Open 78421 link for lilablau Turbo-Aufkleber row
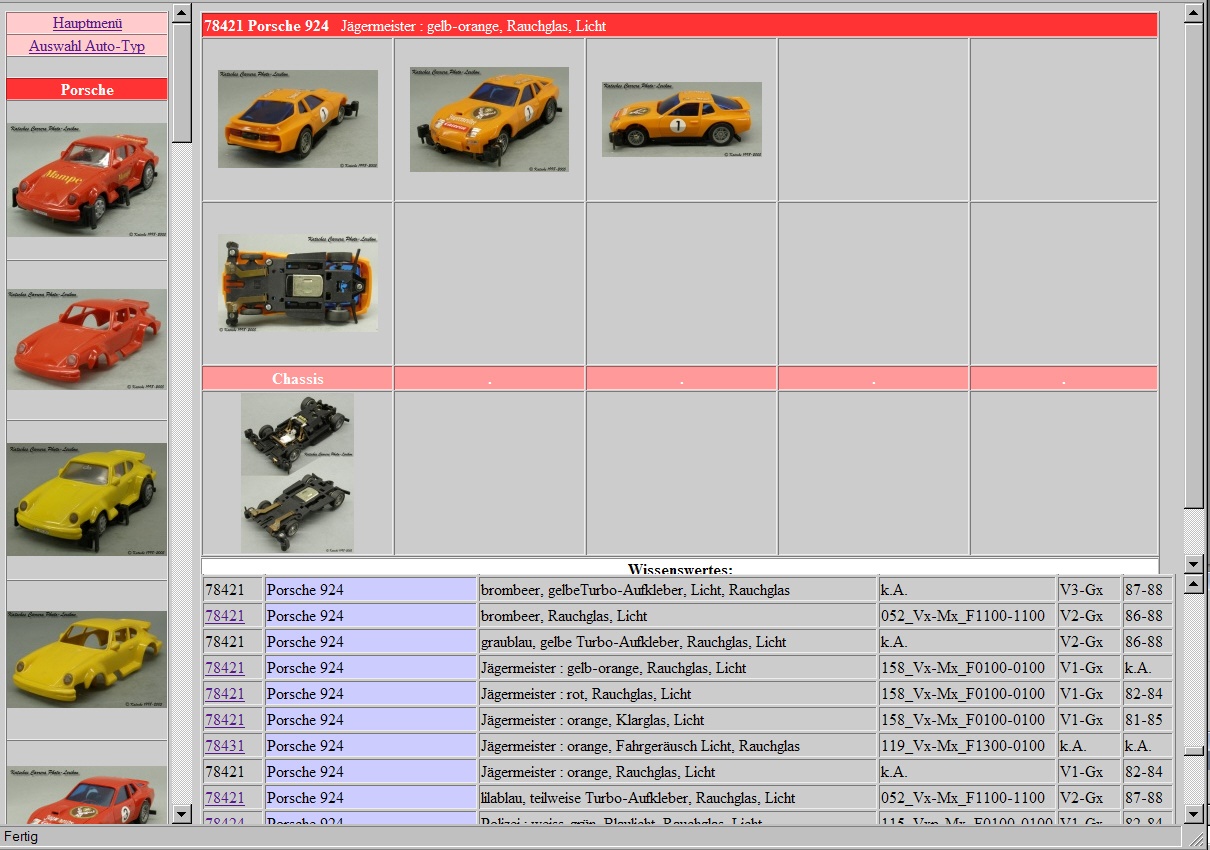This screenshot has width=1210, height=850. pos(224,798)
